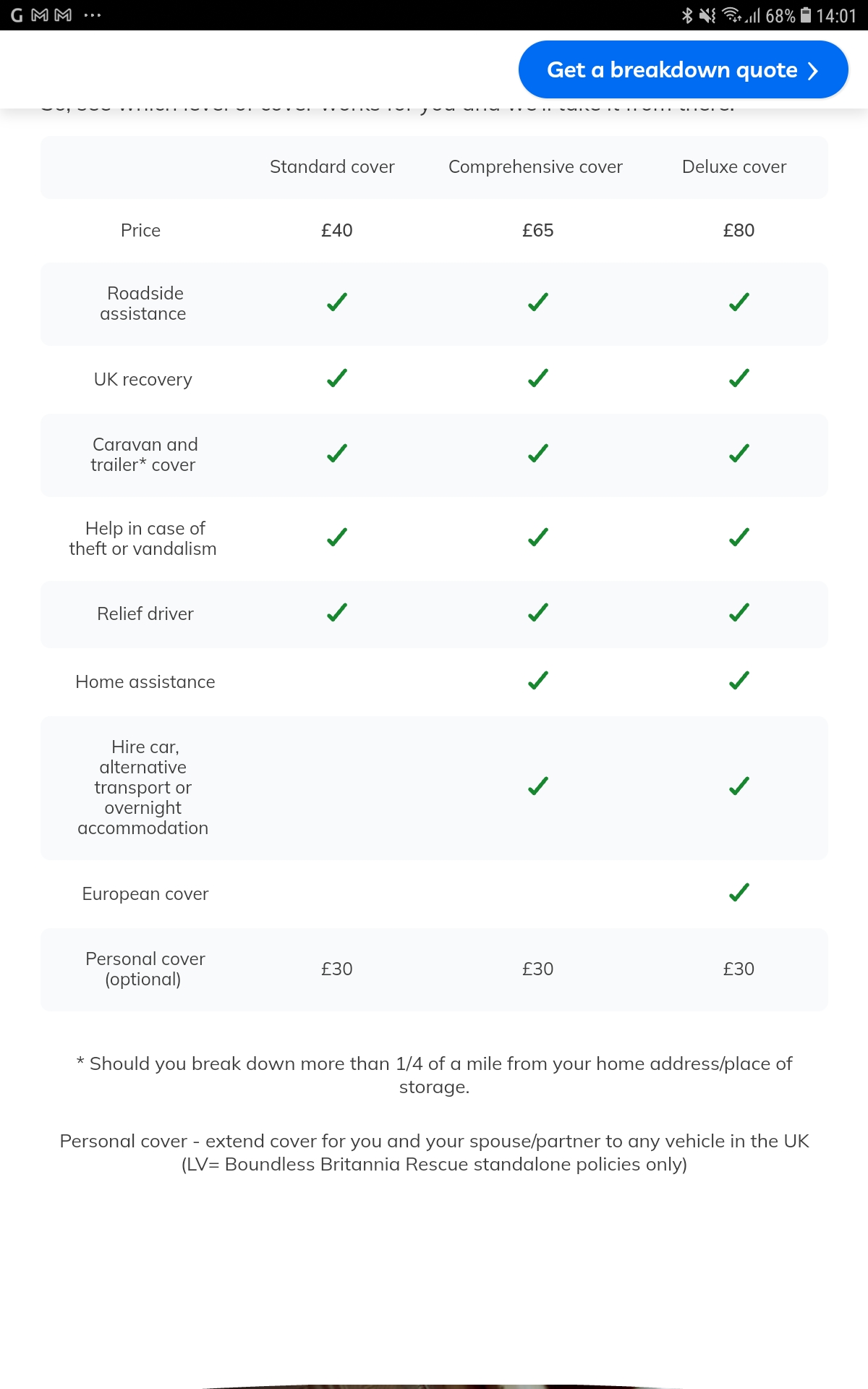Click Standard cover Roadside assistance checkmark

coord(337,302)
